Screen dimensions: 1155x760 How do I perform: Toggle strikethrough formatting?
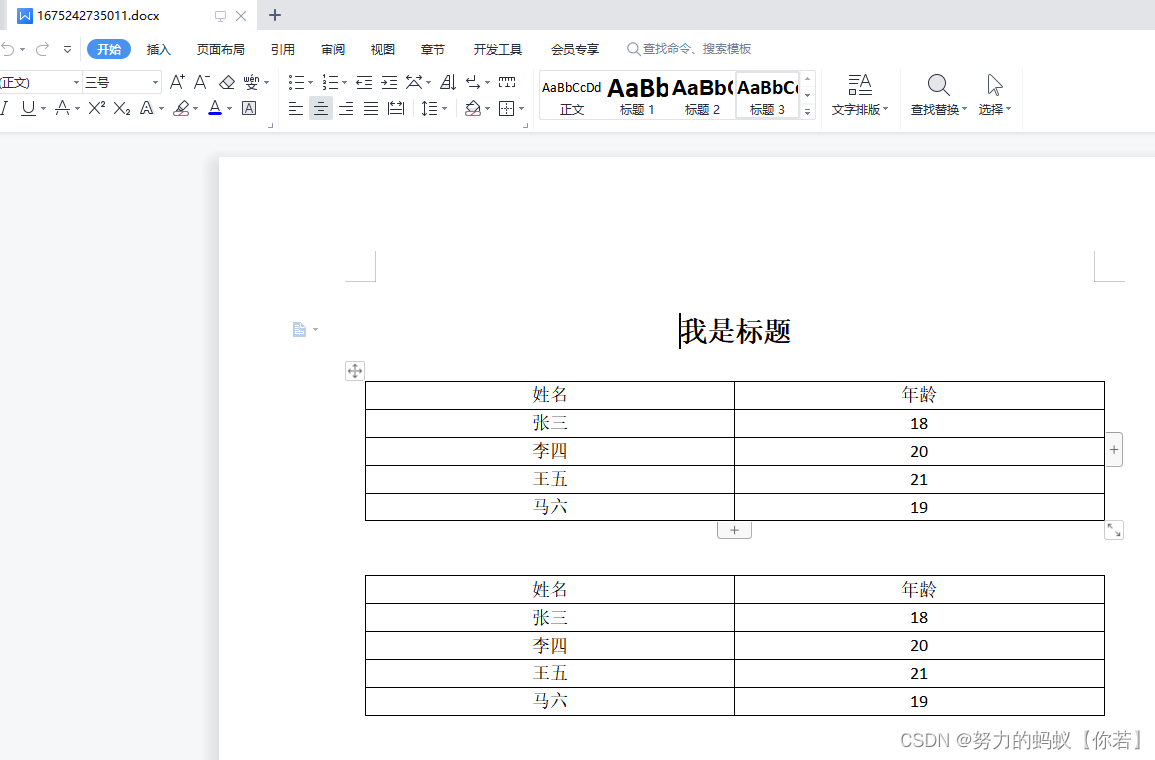click(x=63, y=109)
